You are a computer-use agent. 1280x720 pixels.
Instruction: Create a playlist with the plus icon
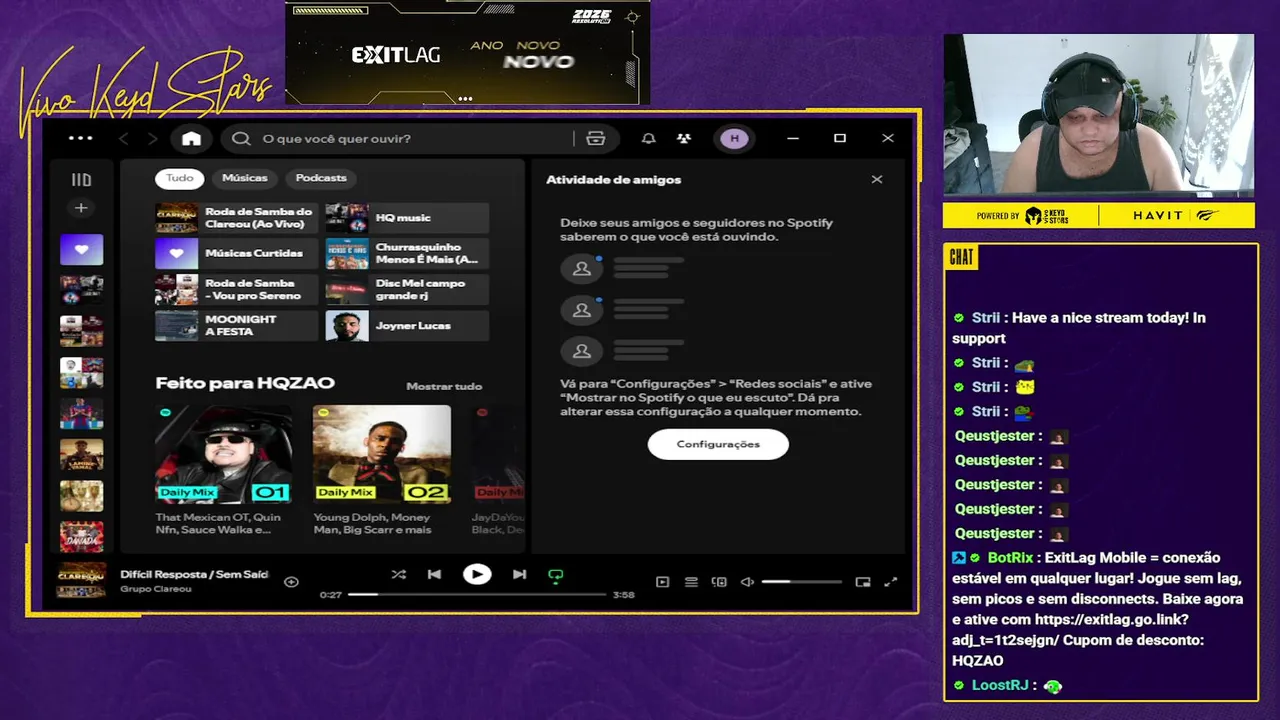(81, 208)
